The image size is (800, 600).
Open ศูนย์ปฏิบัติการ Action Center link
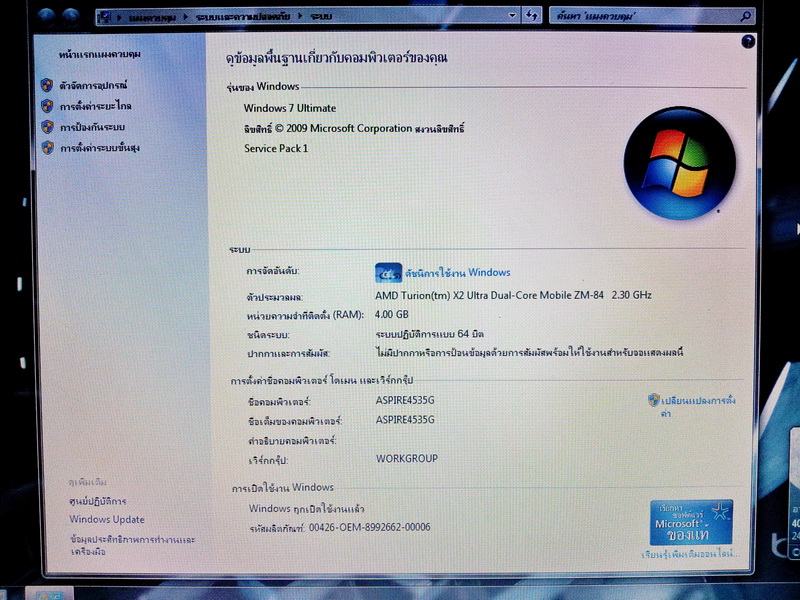97,501
